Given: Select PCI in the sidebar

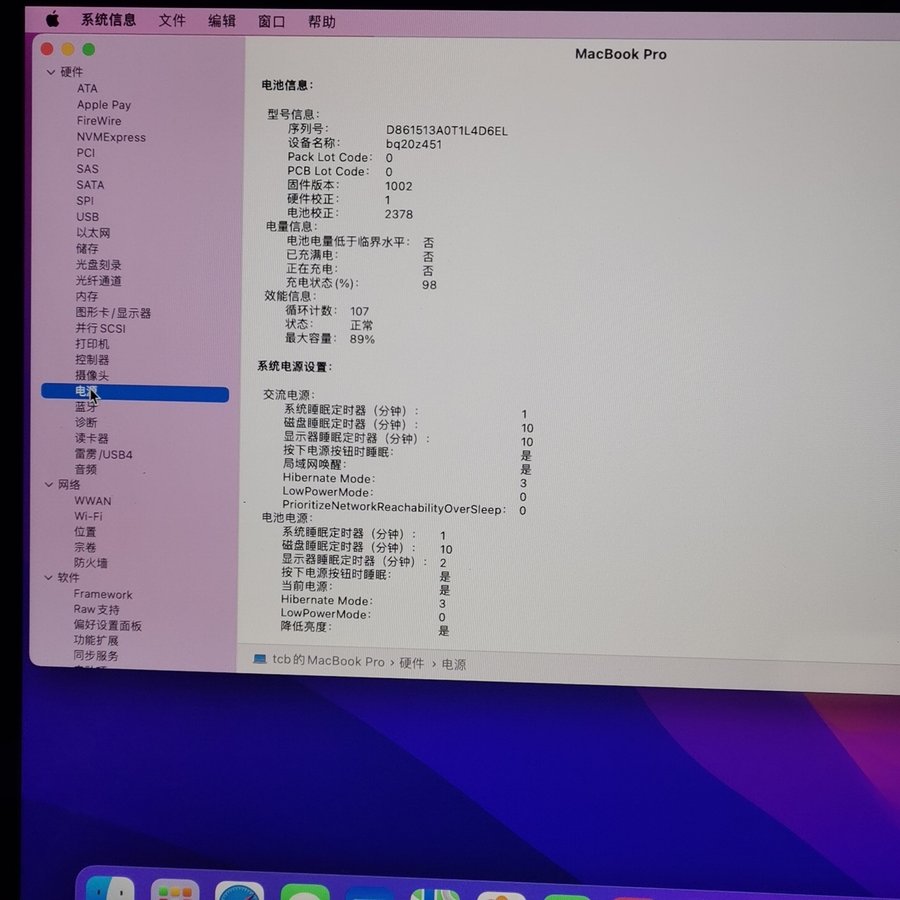Looking at the screenshot, I should click(x=86, y=153).
